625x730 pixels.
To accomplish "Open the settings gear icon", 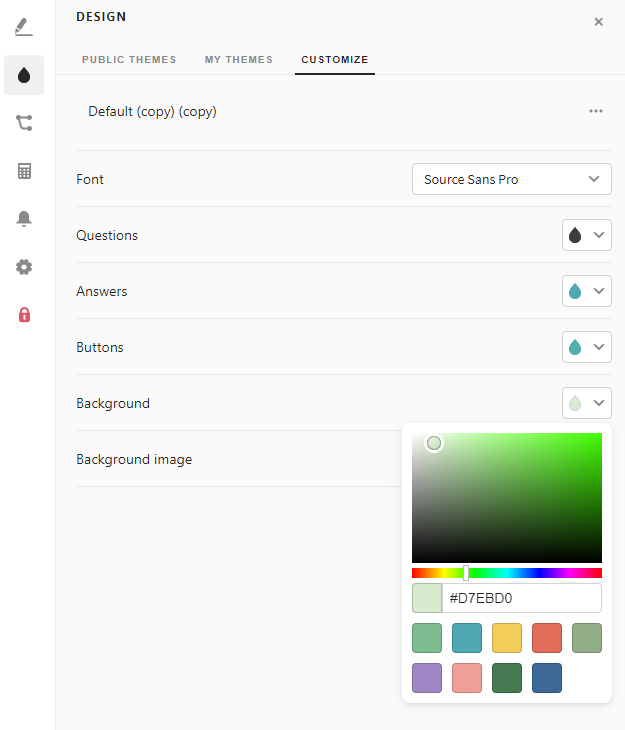I will (24, 267).
